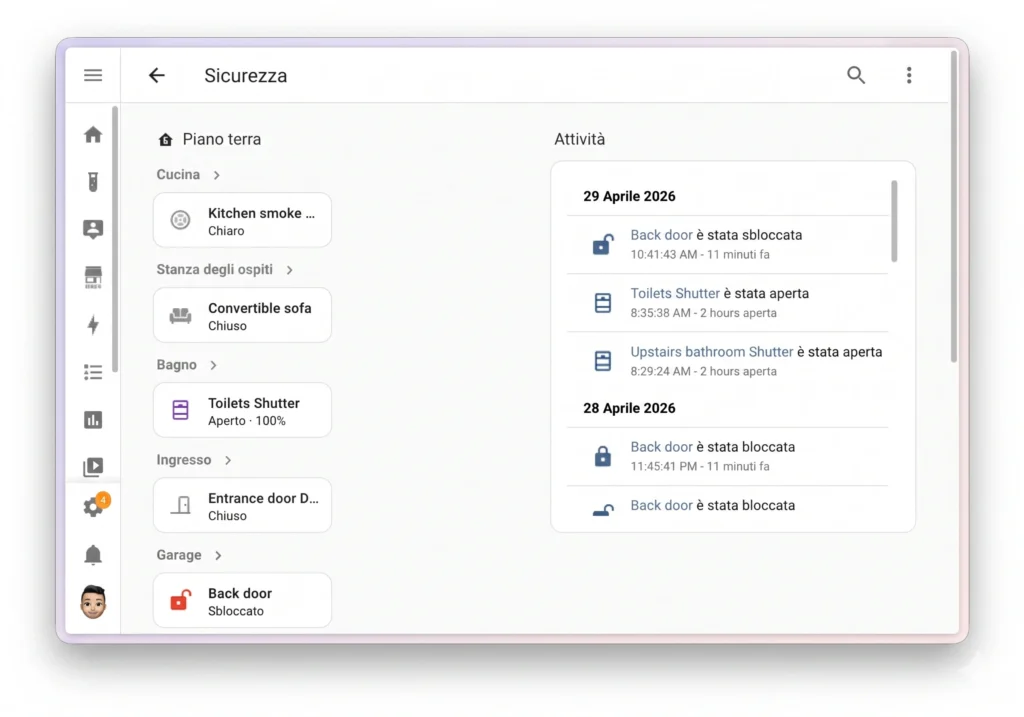Open the Toilets Shutter card
Viewport: 1024px width, 717px height.
[x=242, y=410]
